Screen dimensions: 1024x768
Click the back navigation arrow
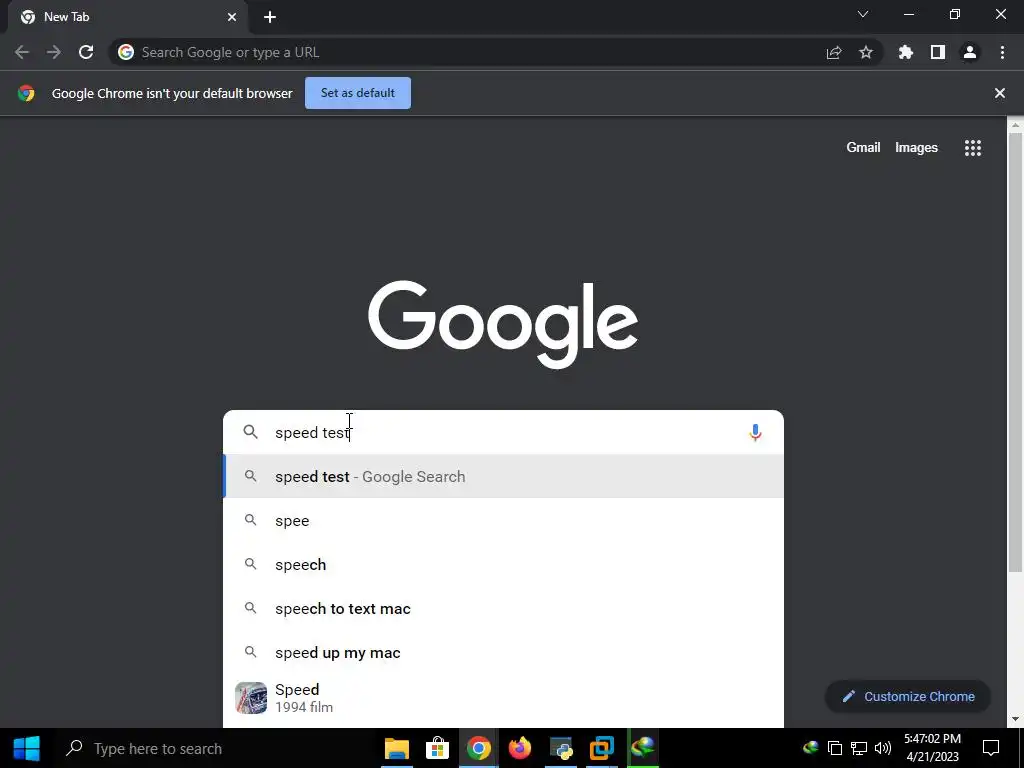click(x=22, y=52)
